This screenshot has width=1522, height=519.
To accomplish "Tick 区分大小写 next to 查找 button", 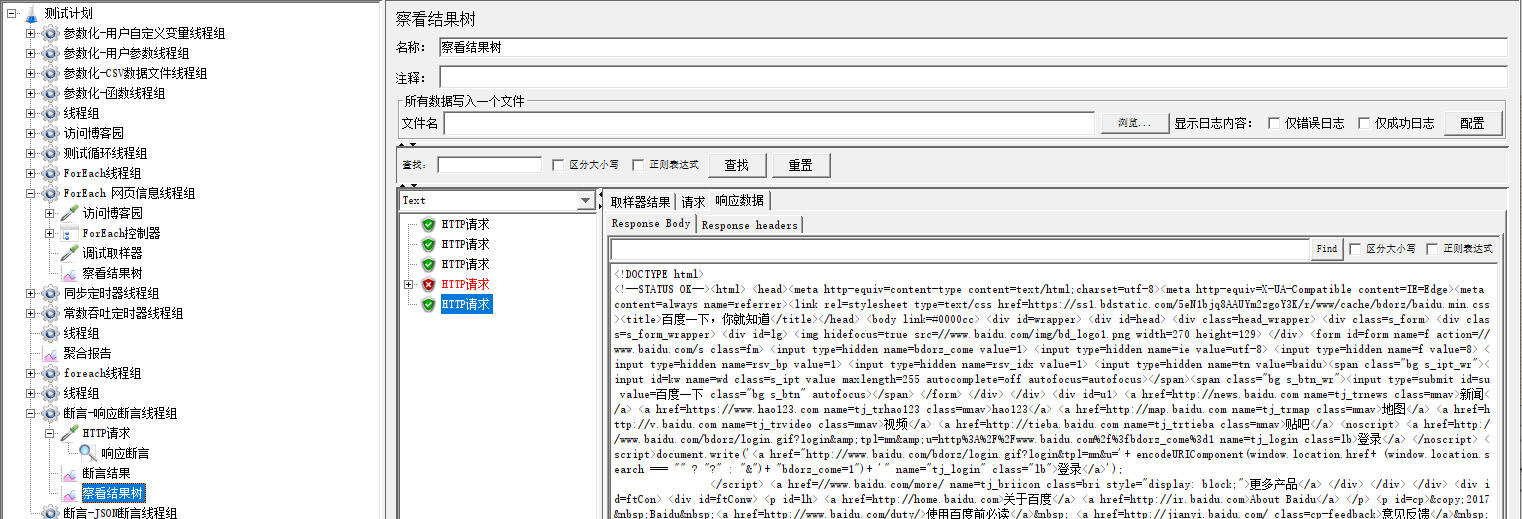I will tap(558, 165).
